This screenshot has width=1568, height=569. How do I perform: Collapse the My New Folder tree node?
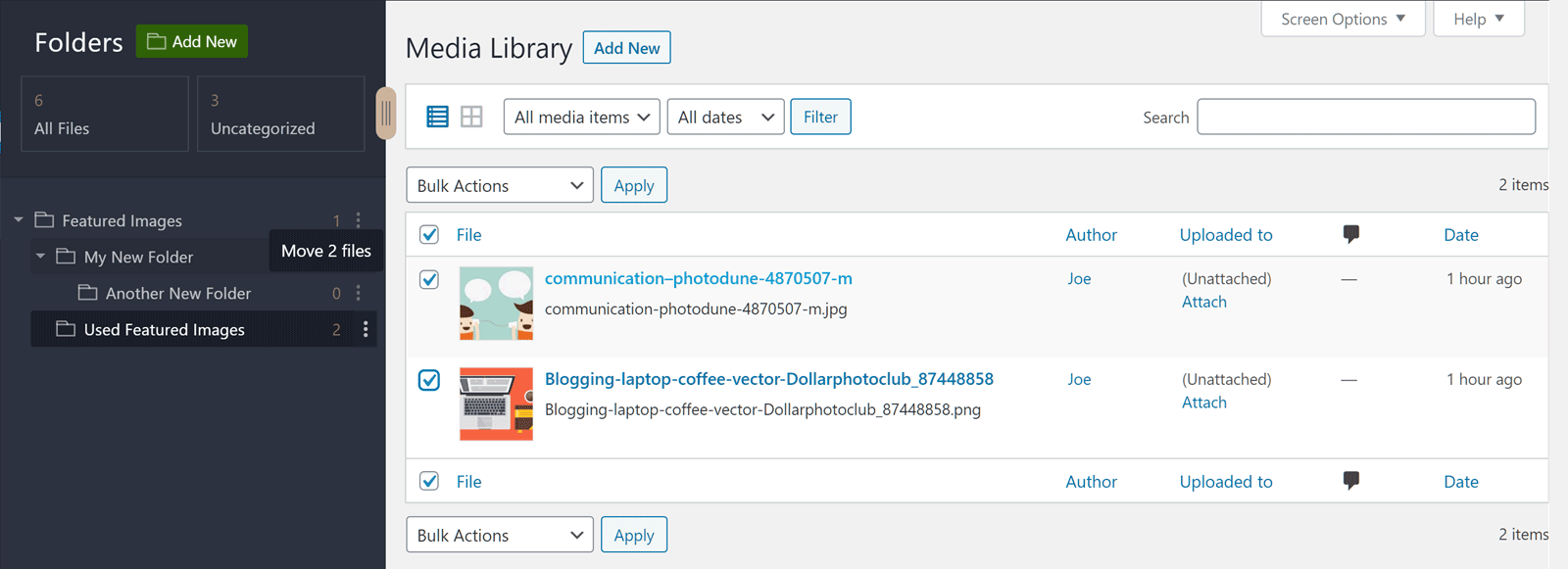pyautogui.click(x=40, y=257)
